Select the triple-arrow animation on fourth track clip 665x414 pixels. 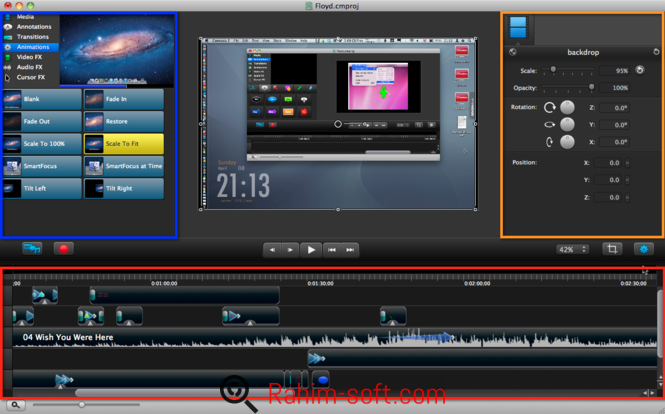(316, 358)
